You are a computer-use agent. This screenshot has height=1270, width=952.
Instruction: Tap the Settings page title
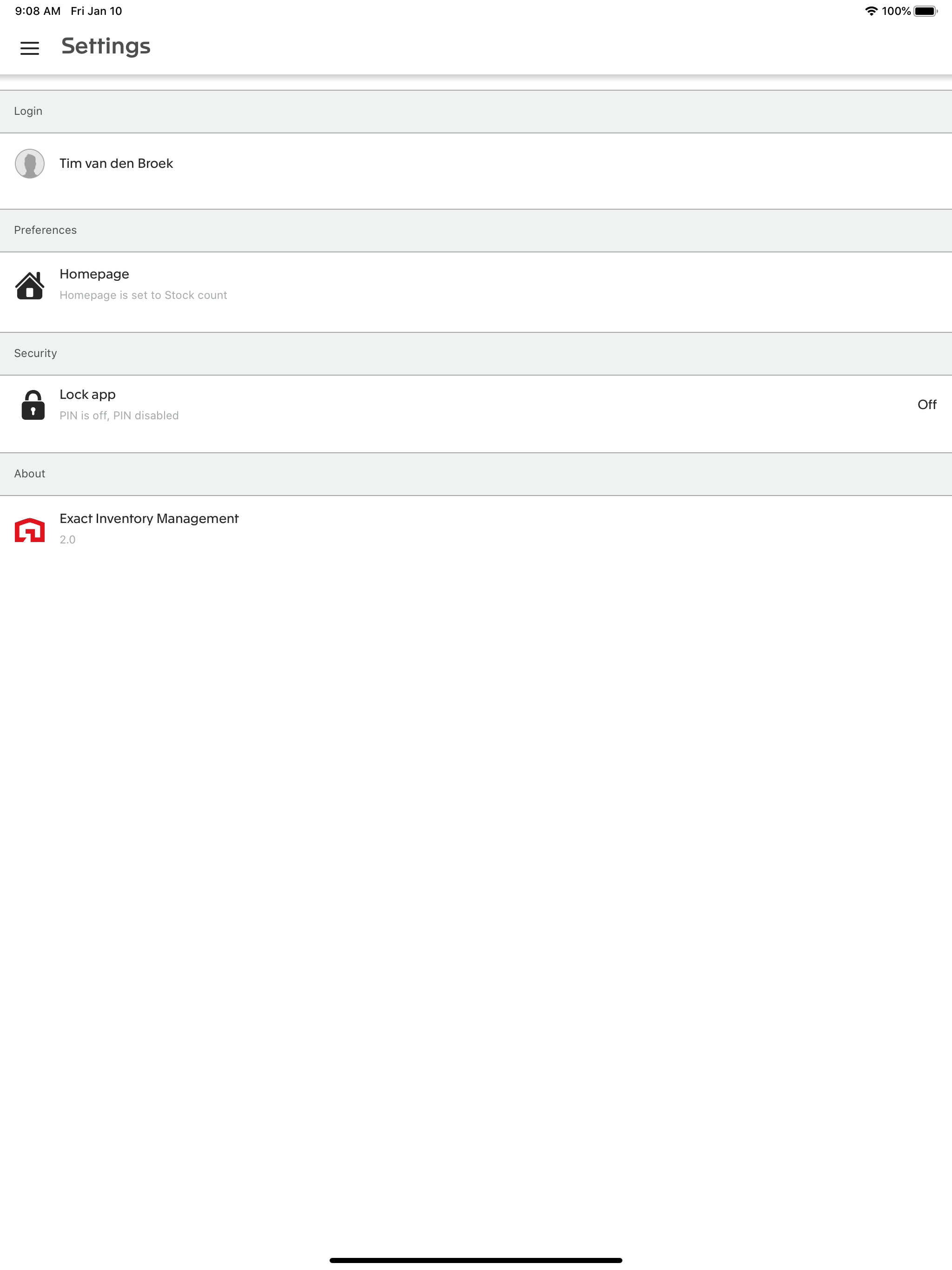coord(106,46)
